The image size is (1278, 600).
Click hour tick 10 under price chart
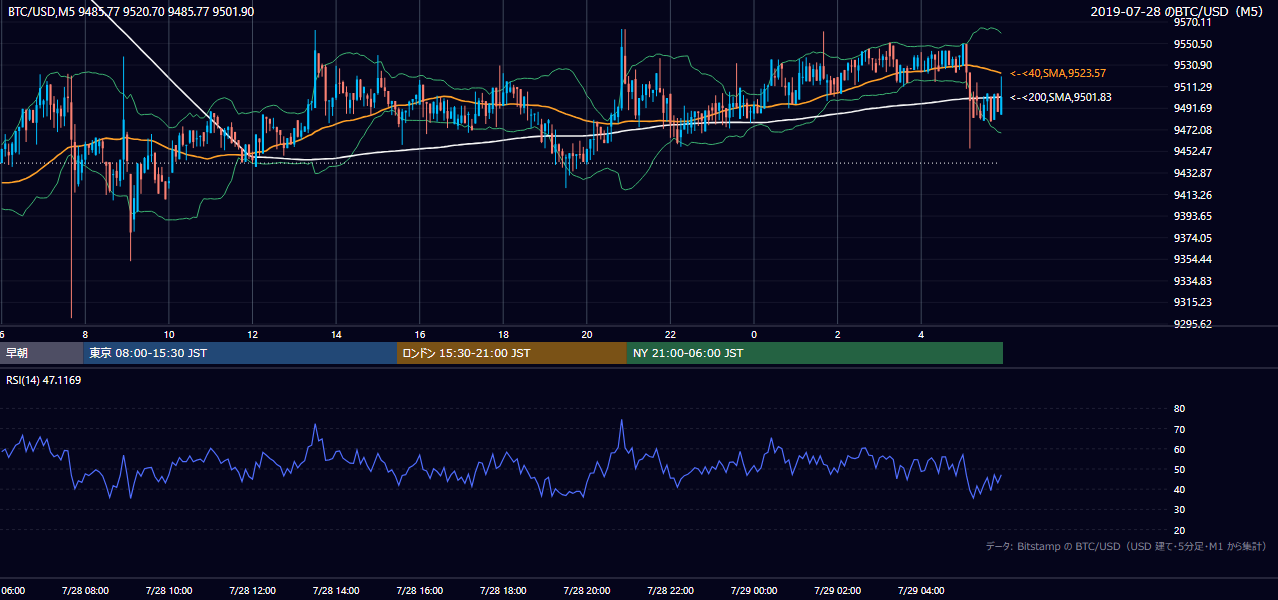point(169,335)
